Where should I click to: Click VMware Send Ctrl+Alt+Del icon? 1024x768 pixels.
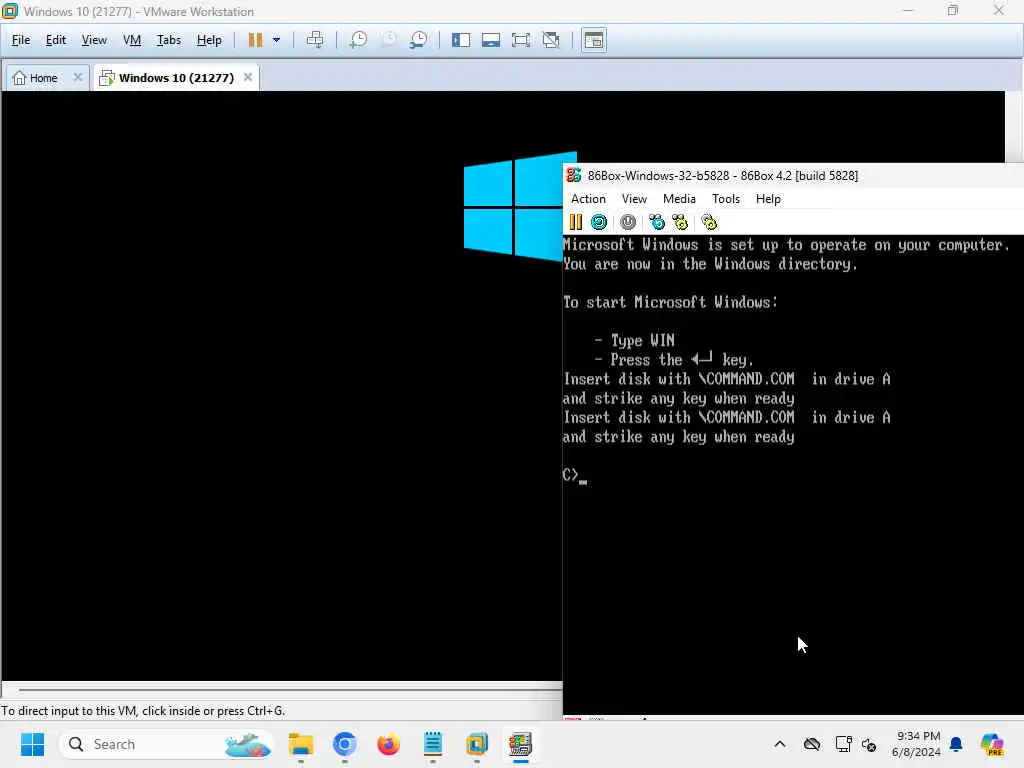click(x=315, y=40)
